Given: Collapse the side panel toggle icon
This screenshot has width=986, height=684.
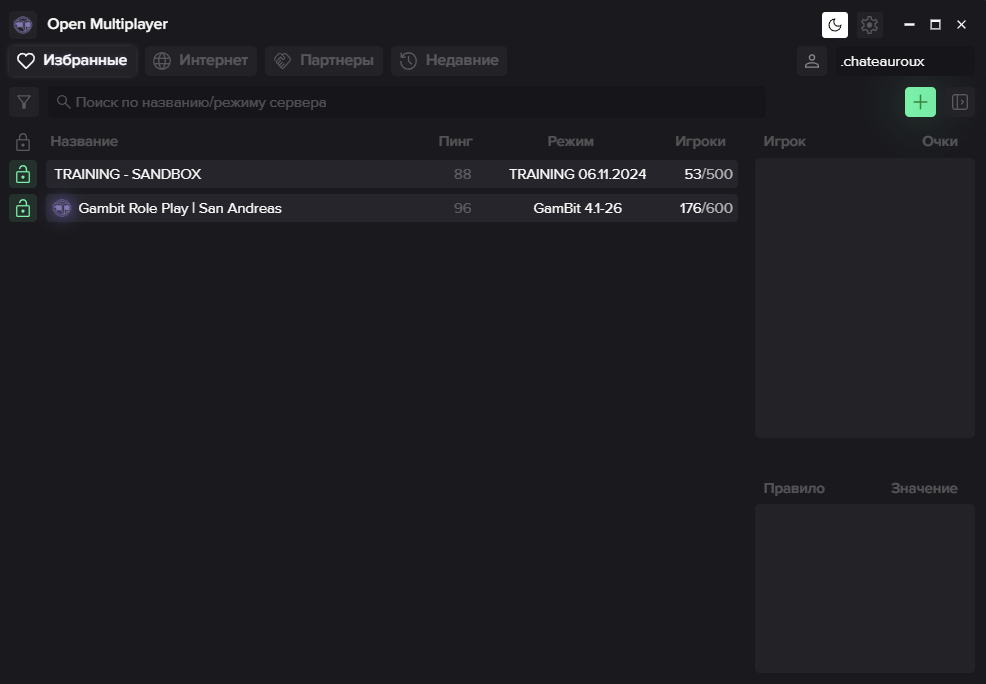Looking at the screenshot, I should coord(960,102).
